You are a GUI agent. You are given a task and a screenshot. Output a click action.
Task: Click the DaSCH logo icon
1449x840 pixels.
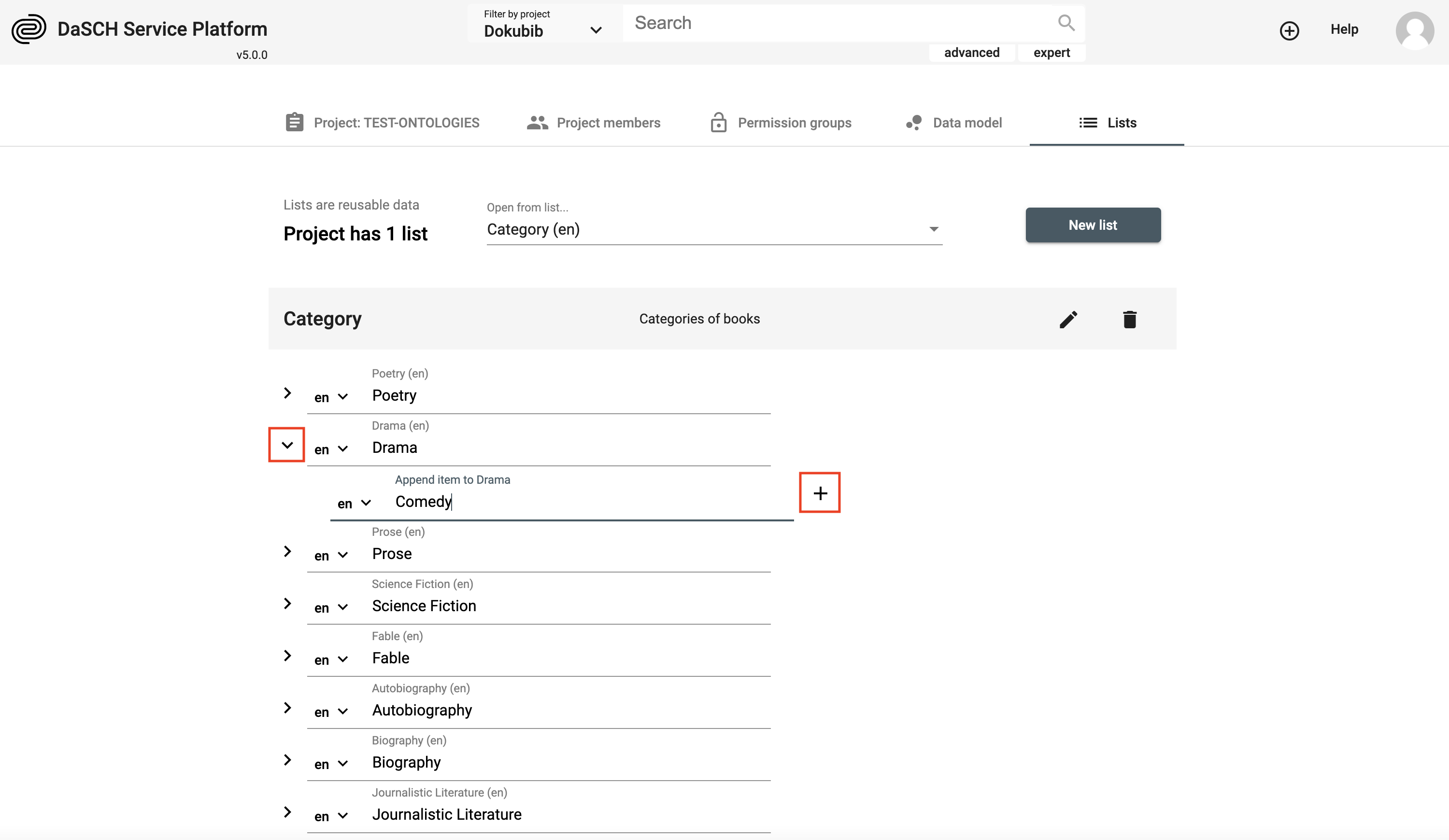tap(29, 29)
